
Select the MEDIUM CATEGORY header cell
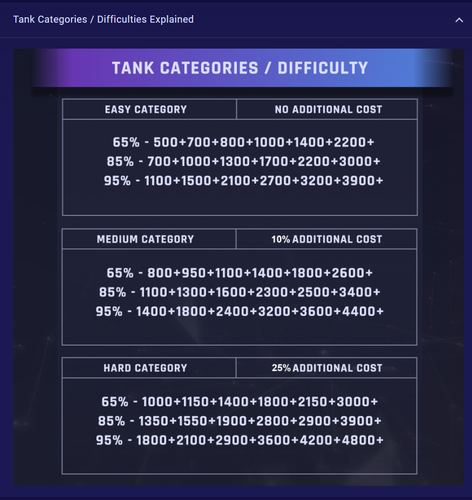[149, 239]
